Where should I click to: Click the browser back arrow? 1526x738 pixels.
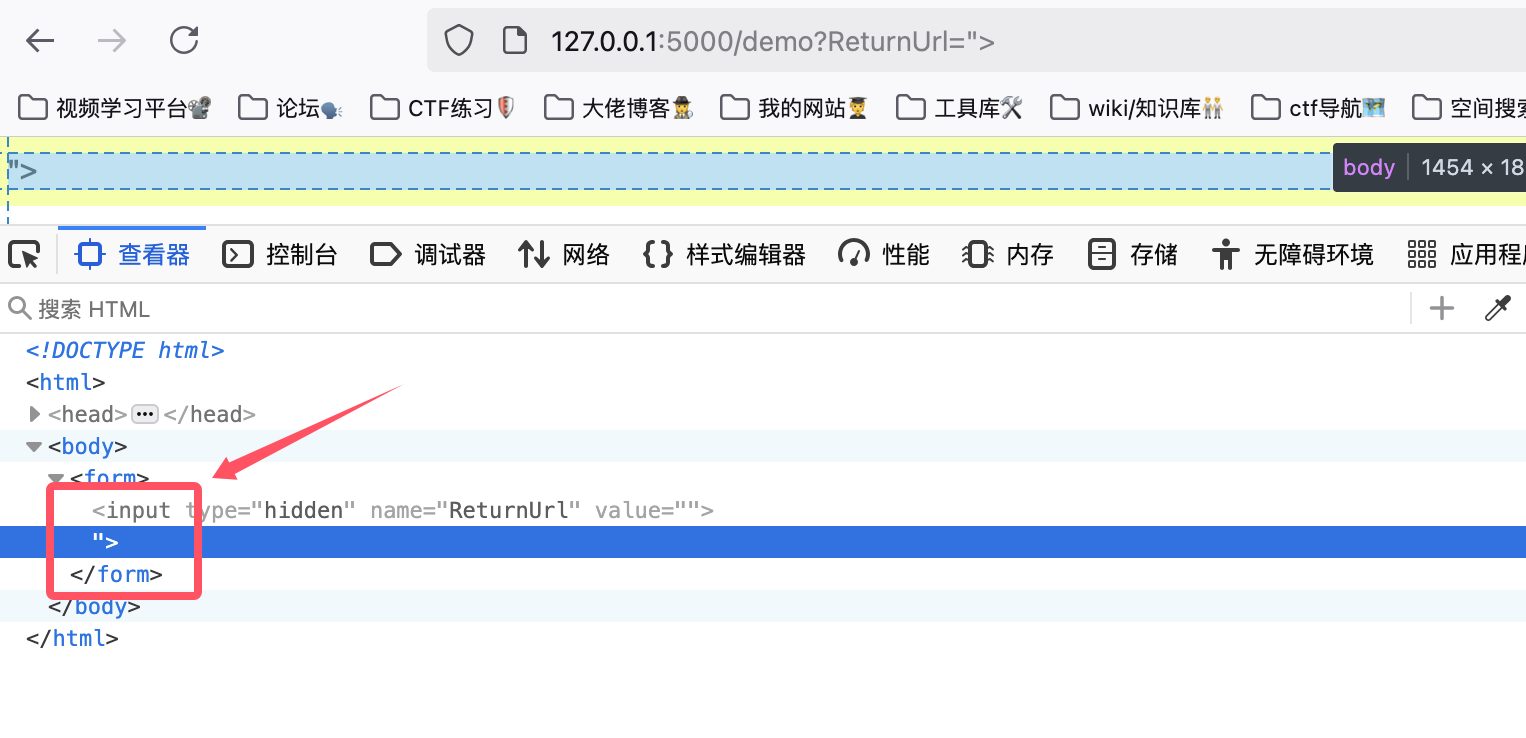(40, 41)
